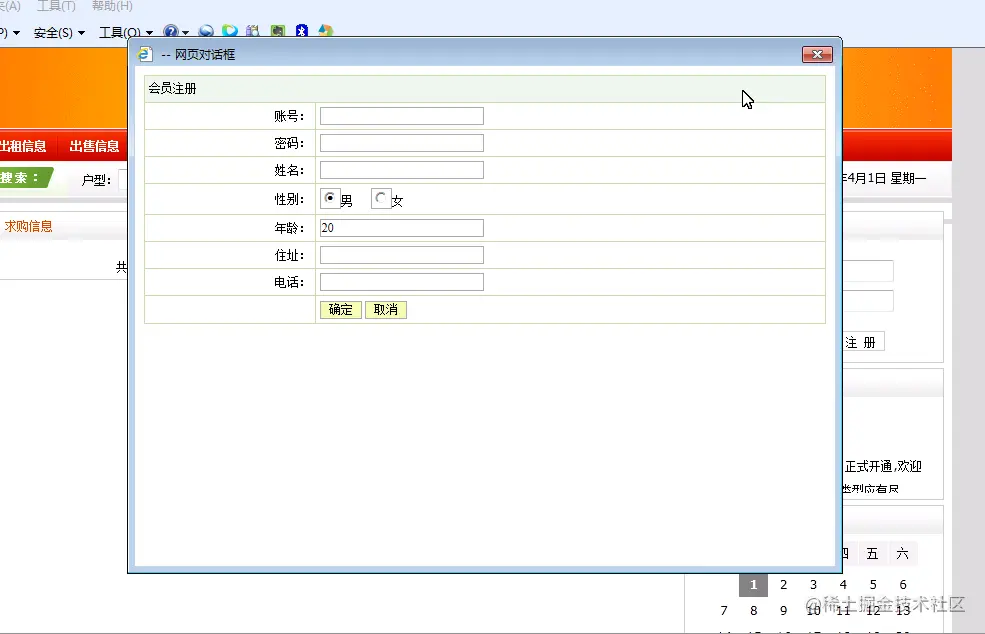This screenshot has width=985, height=634.
Task: Select the 女 gender radio button
Action: (380, 198)
